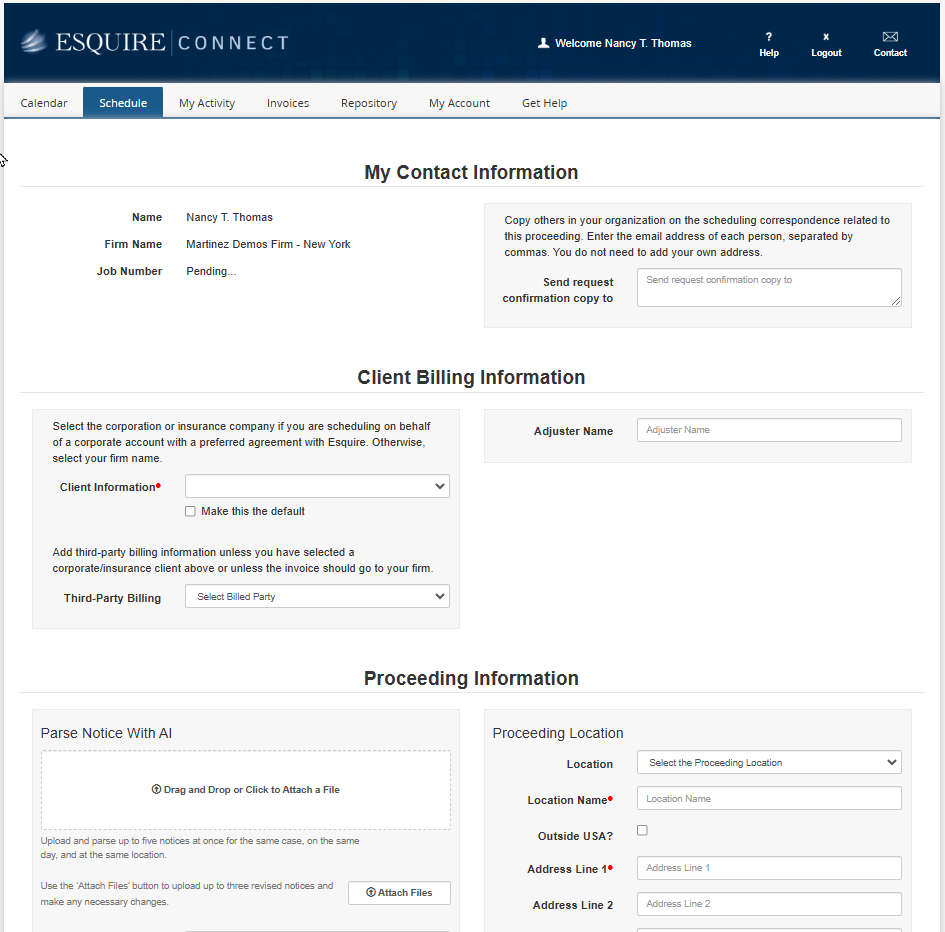The width and height of the screenshot is (945, 932).
Task: Click upload icon in Drag and Drop area
Action: 156,790
